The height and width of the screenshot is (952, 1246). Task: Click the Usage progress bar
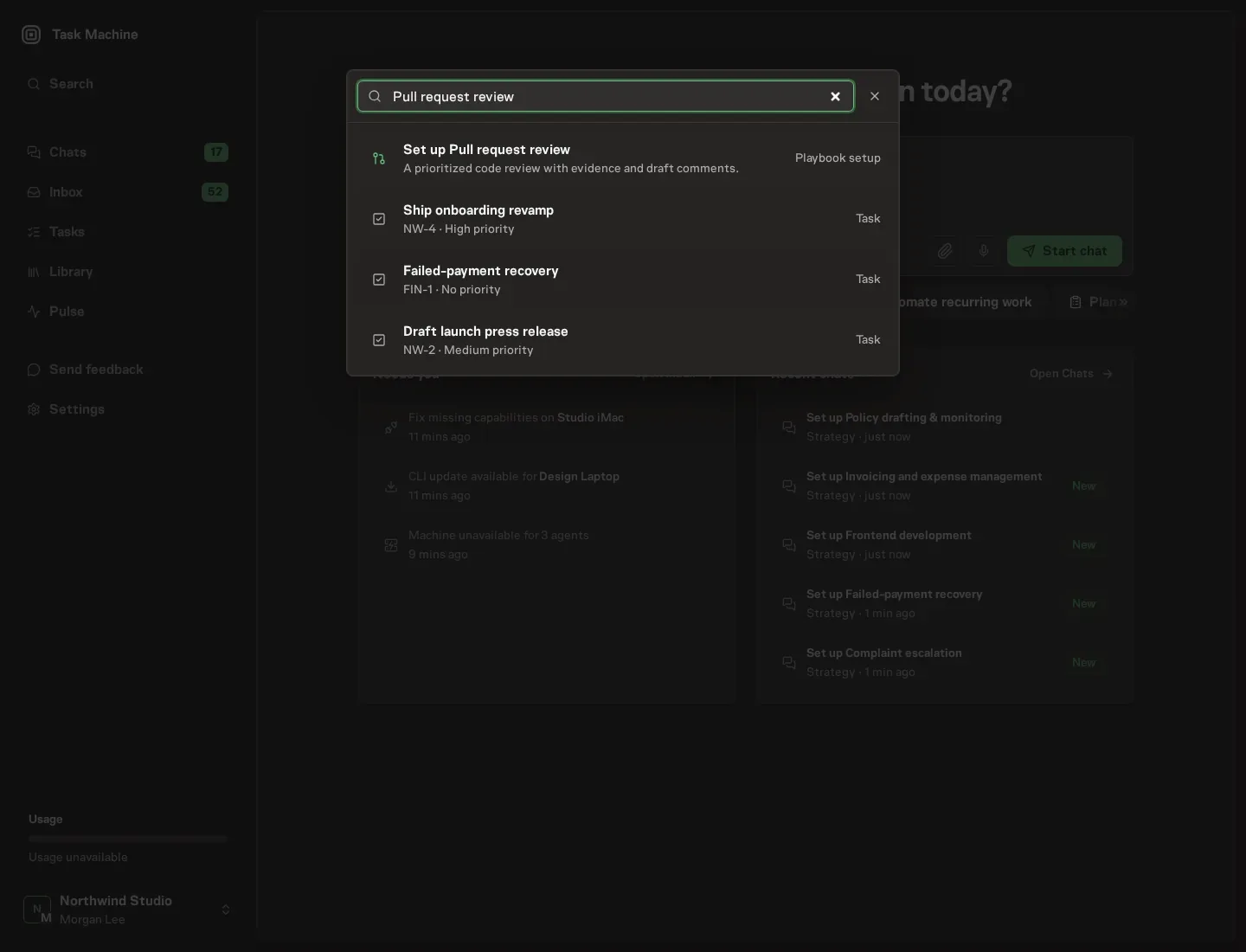click(127, 839)
